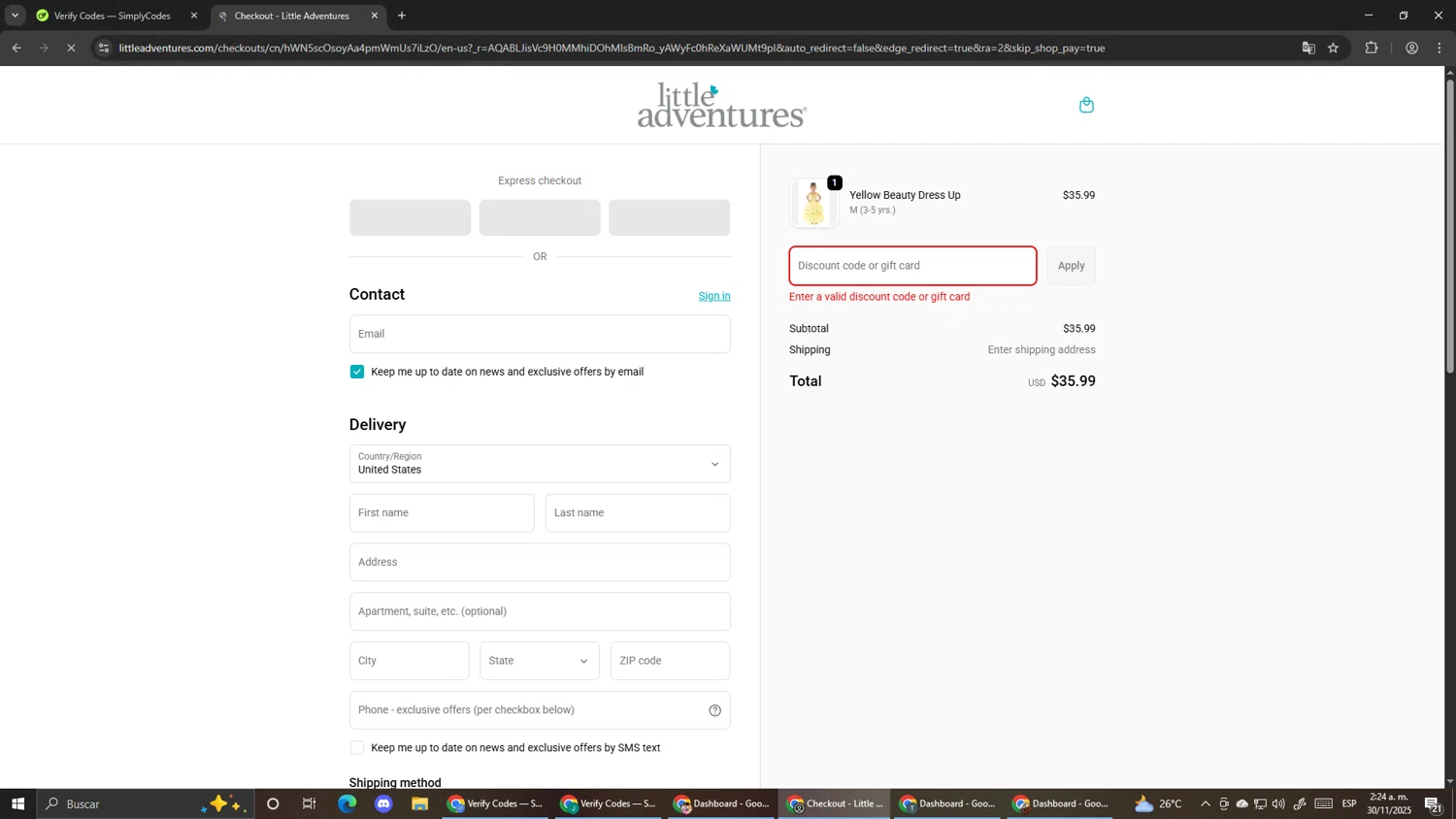Open the Chrome three-dot menu
The height and width of the screenshot is (819, 1456).
point(1439,48)
